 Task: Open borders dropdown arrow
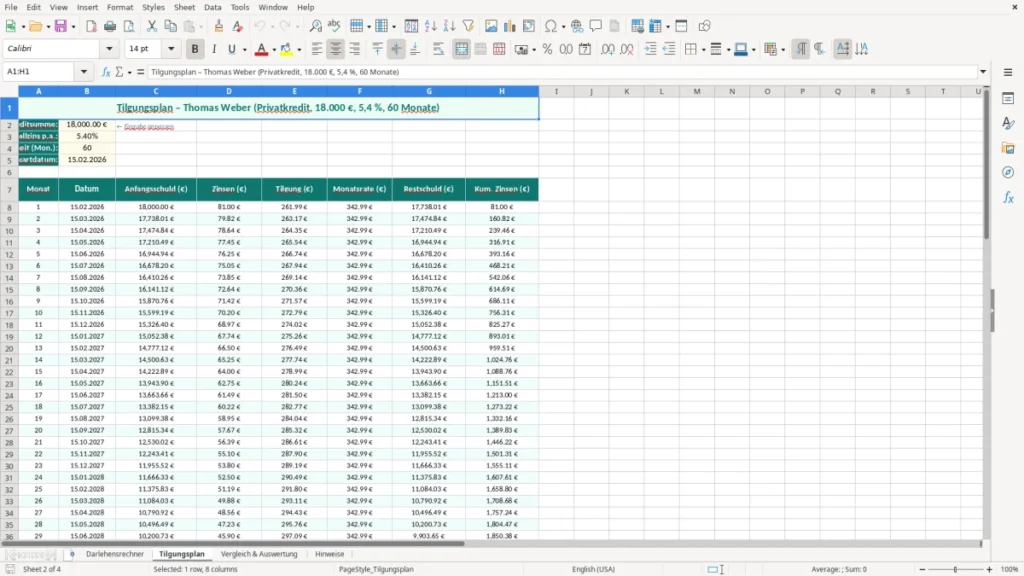(703, 50)
